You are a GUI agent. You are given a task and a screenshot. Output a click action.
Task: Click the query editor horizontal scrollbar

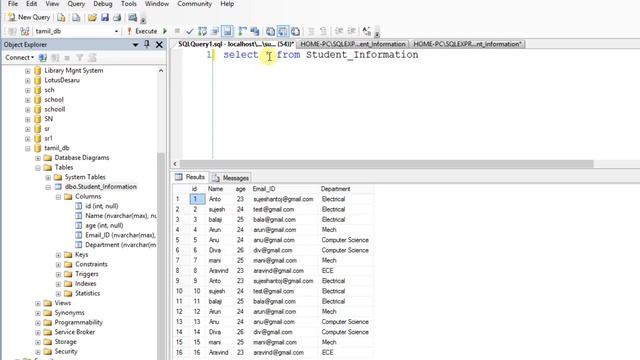[387, 164]
